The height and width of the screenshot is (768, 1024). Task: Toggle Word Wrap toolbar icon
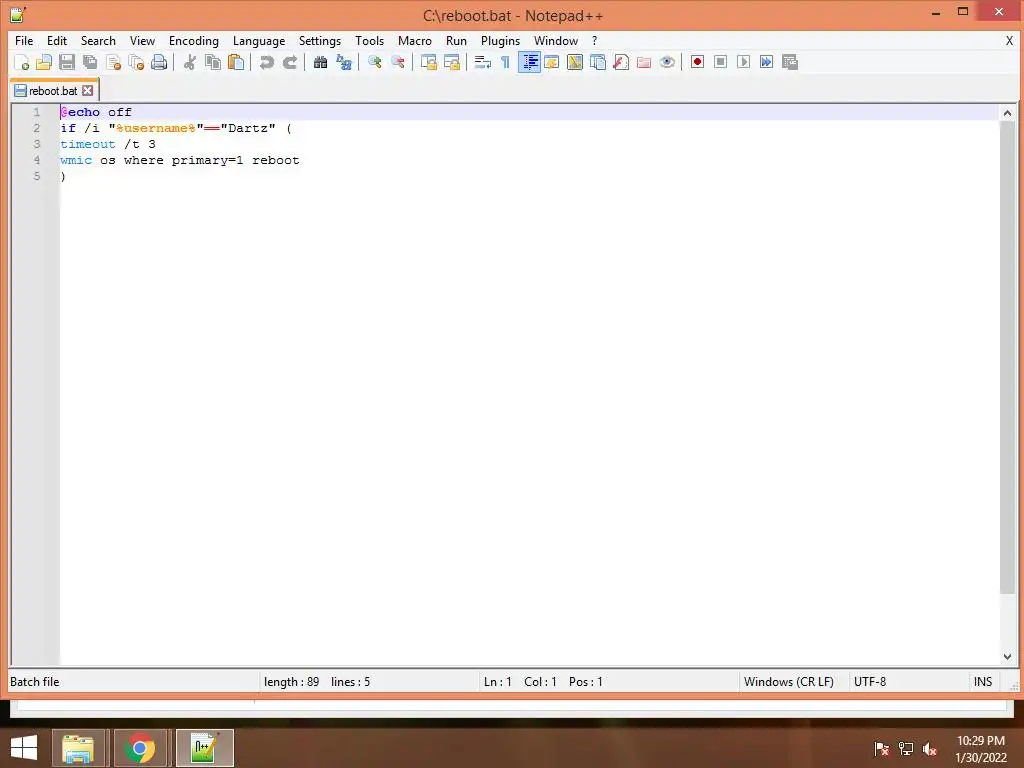click(x=483, y=62)
